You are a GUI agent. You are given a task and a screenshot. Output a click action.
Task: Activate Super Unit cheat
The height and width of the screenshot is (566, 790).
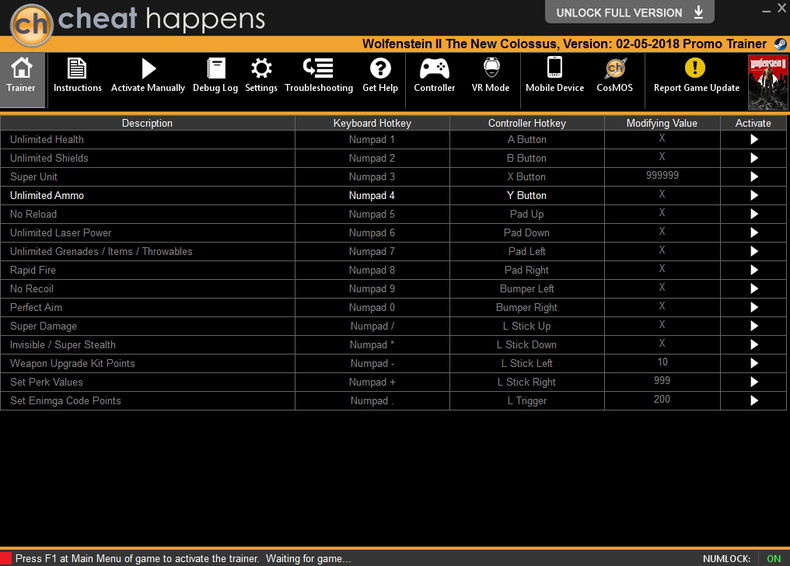tap(754, 177)
